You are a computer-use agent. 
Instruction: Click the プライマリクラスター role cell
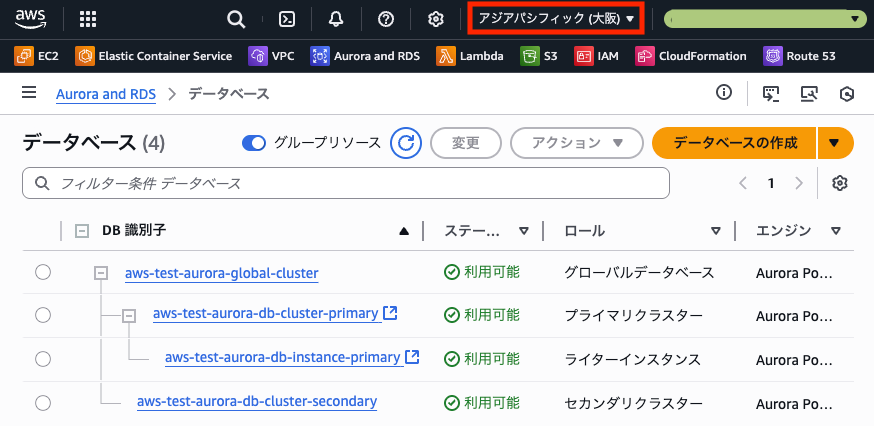click(x=633, y=316)
